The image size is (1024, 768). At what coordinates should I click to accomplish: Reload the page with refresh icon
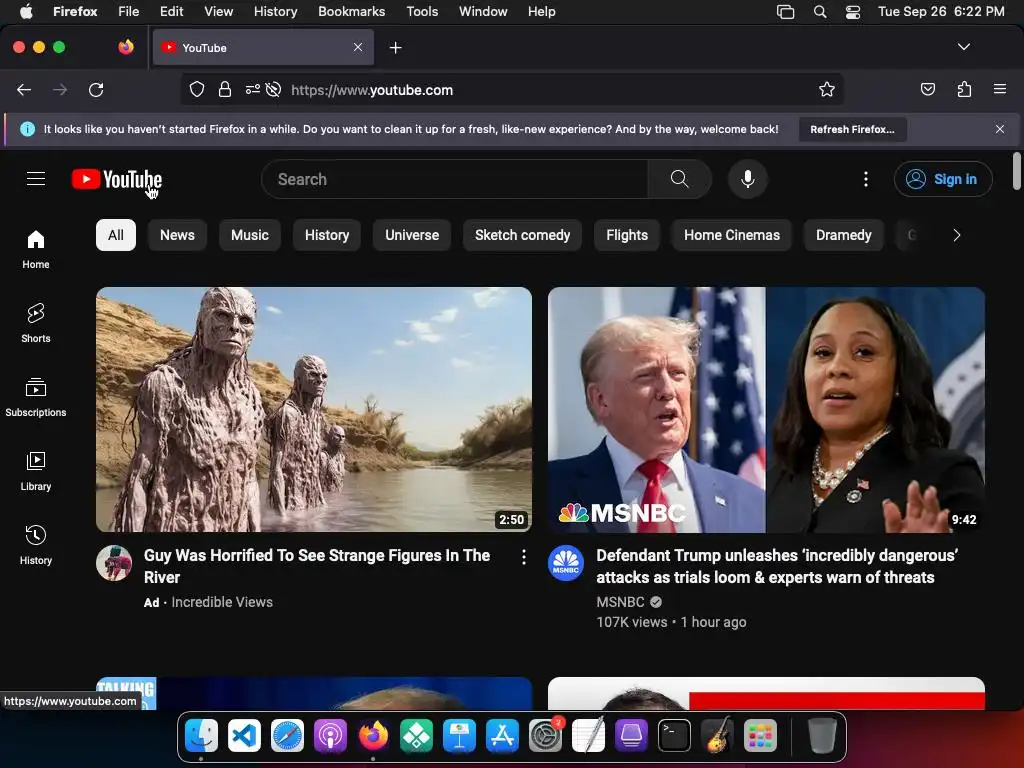(x=96, y=89)
